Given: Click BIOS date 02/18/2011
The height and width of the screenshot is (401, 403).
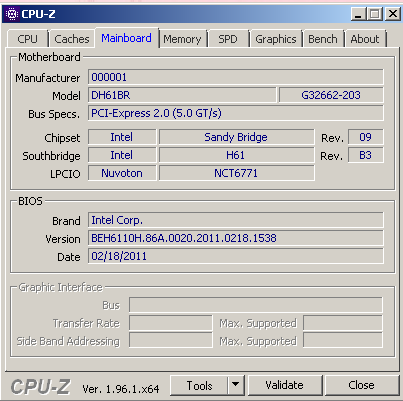Looking at the screenshot, I should [x=236, y=256].
